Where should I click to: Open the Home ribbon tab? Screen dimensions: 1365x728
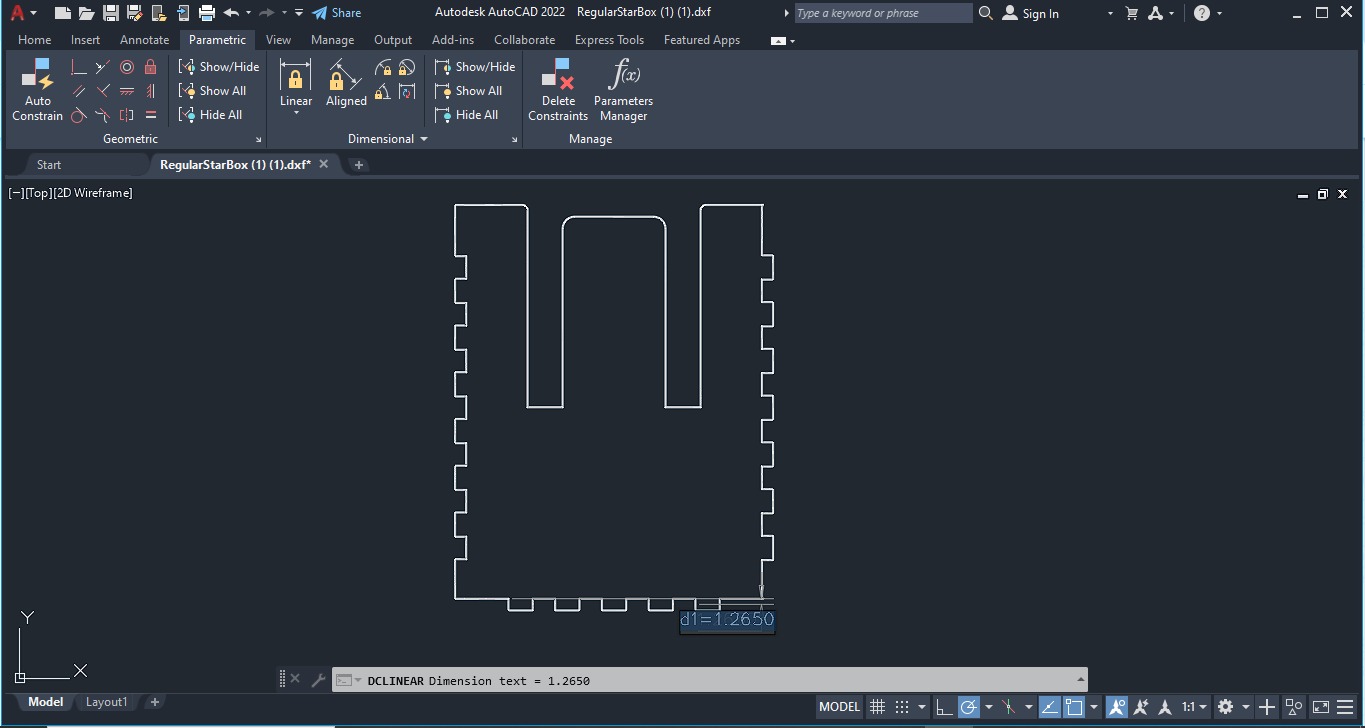(x=34, y=40)
